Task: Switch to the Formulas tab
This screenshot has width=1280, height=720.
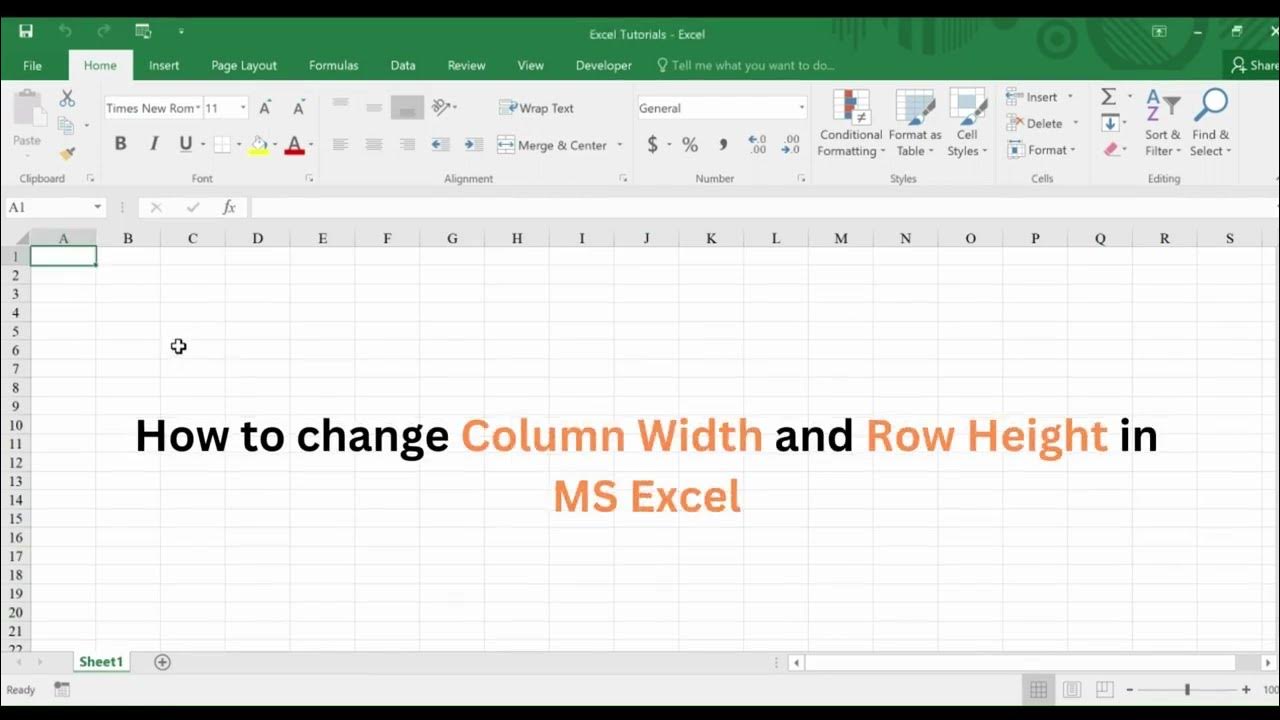Action: 334,65
